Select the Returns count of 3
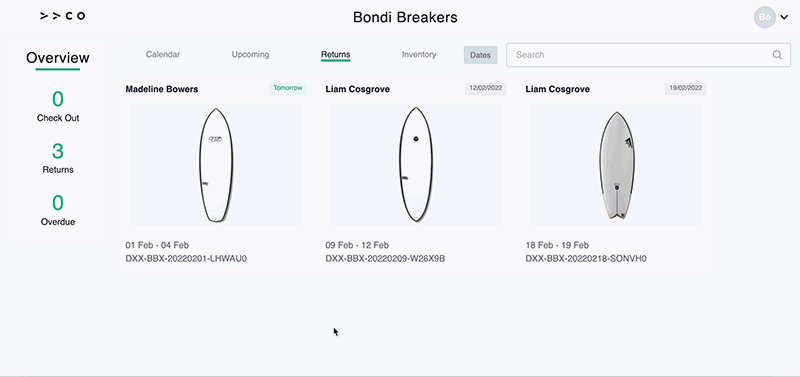 coord(58,151)
